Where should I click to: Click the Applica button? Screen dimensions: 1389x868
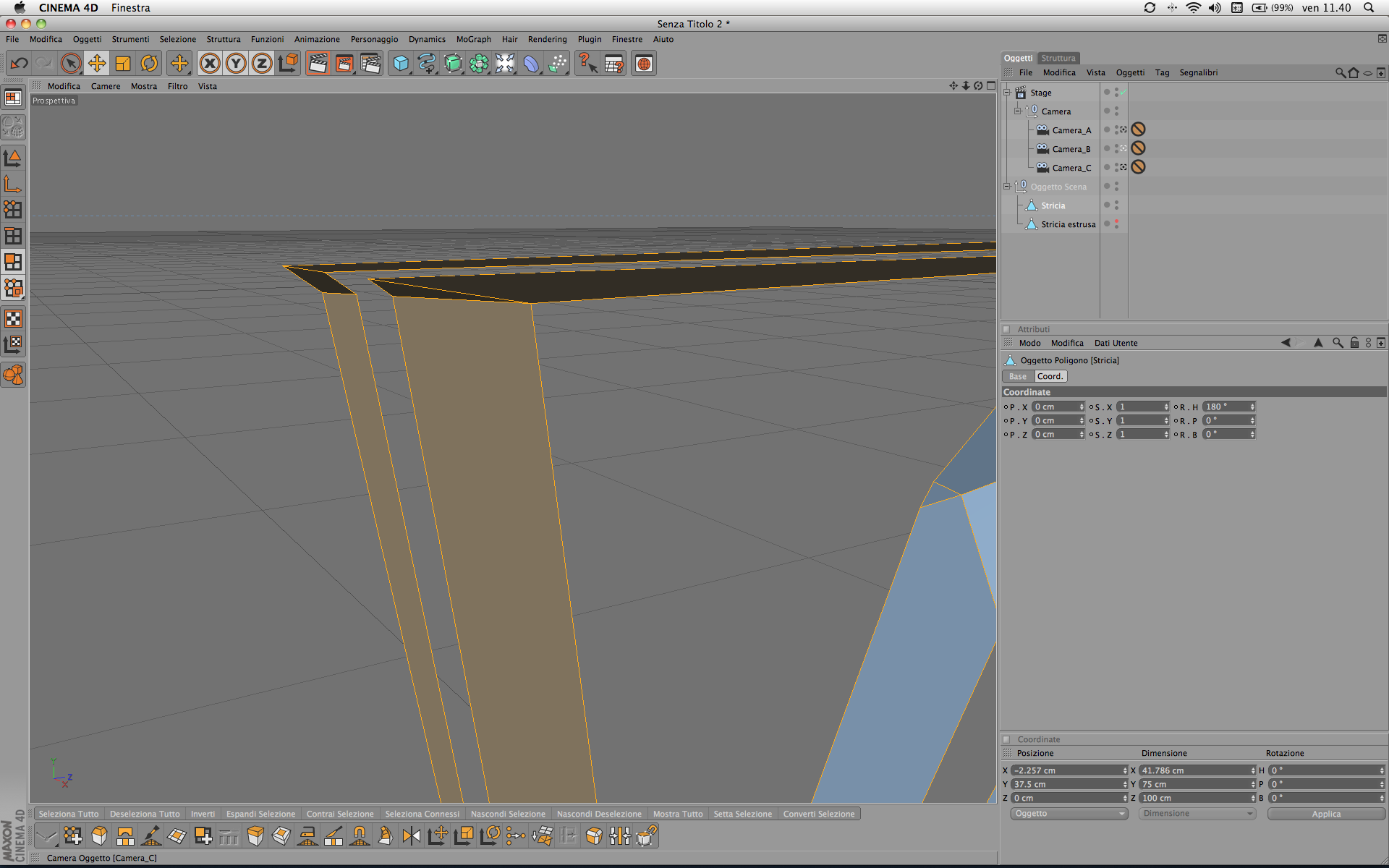pos(1326,814)
